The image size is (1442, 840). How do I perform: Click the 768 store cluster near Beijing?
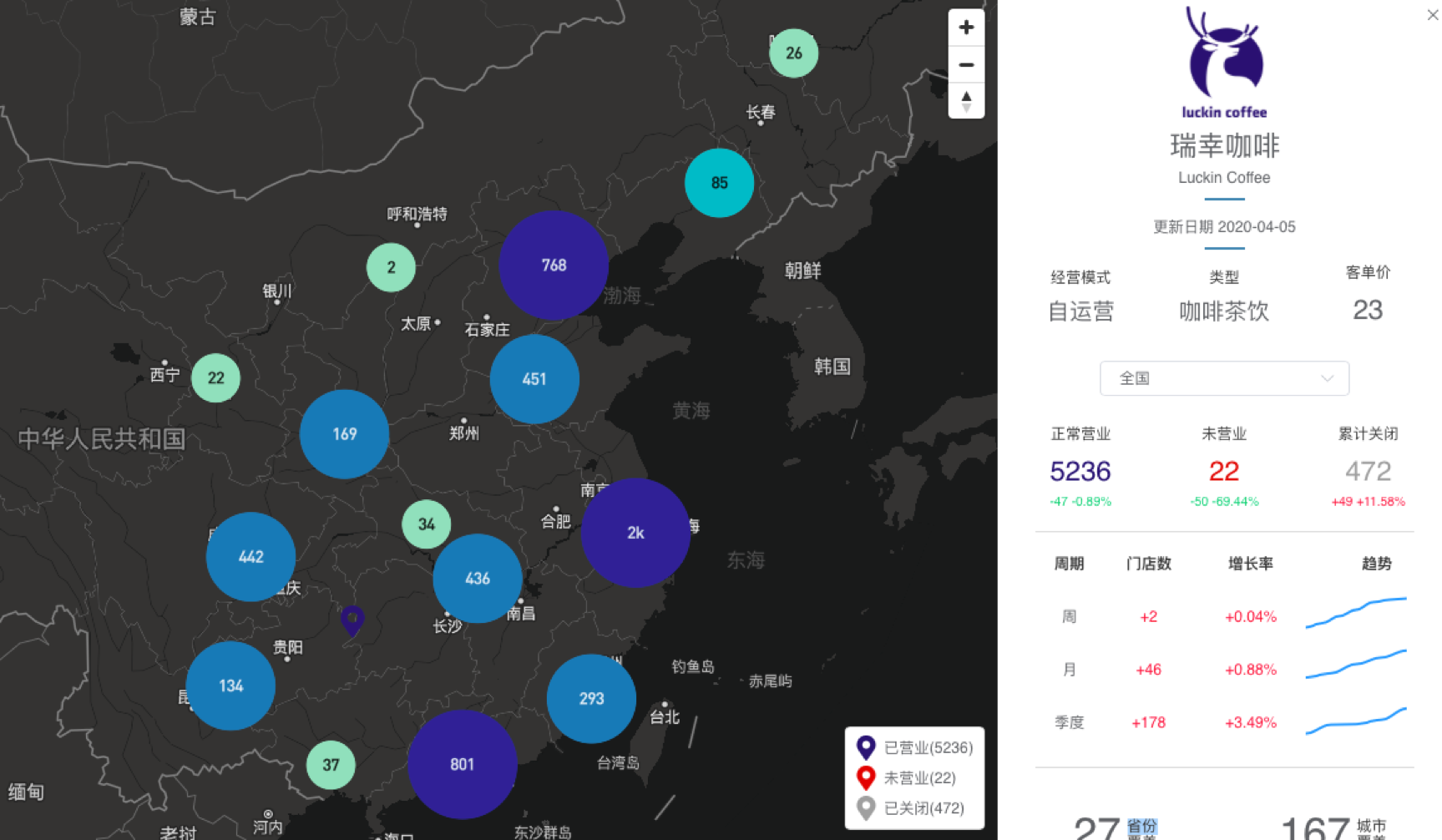point(554,266)
